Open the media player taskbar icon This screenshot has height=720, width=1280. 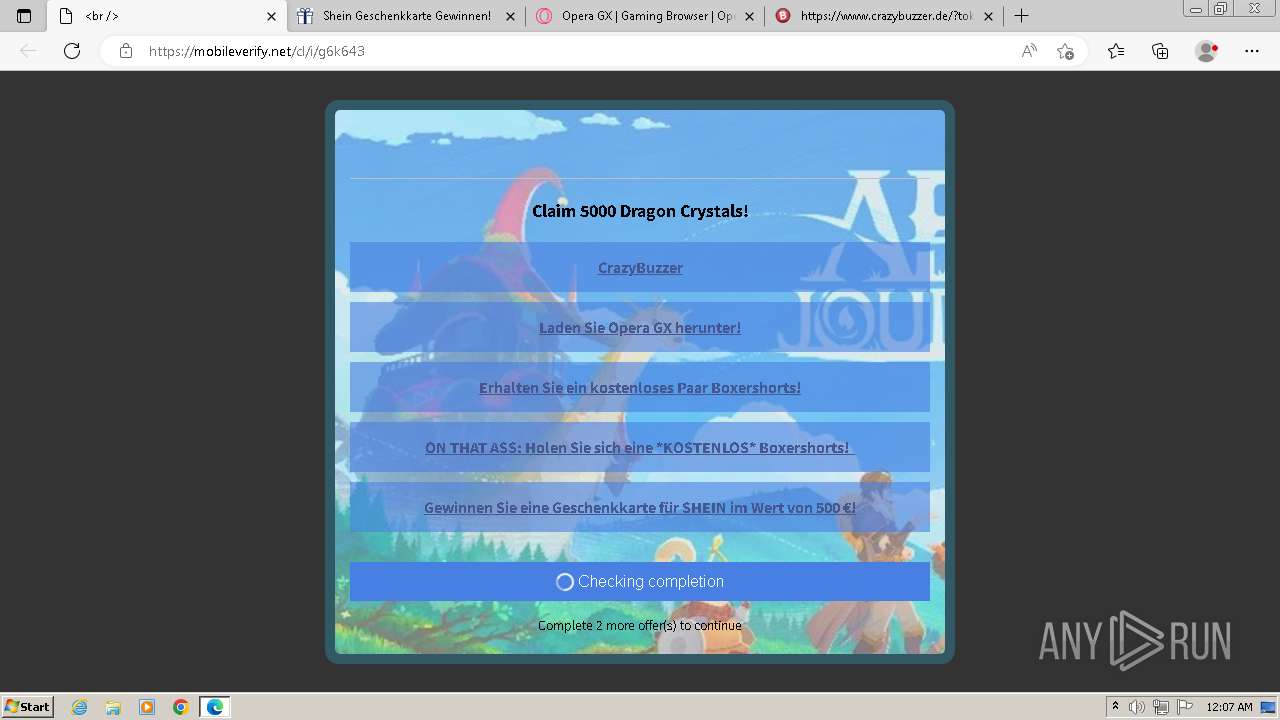click(x=147, y=707)
